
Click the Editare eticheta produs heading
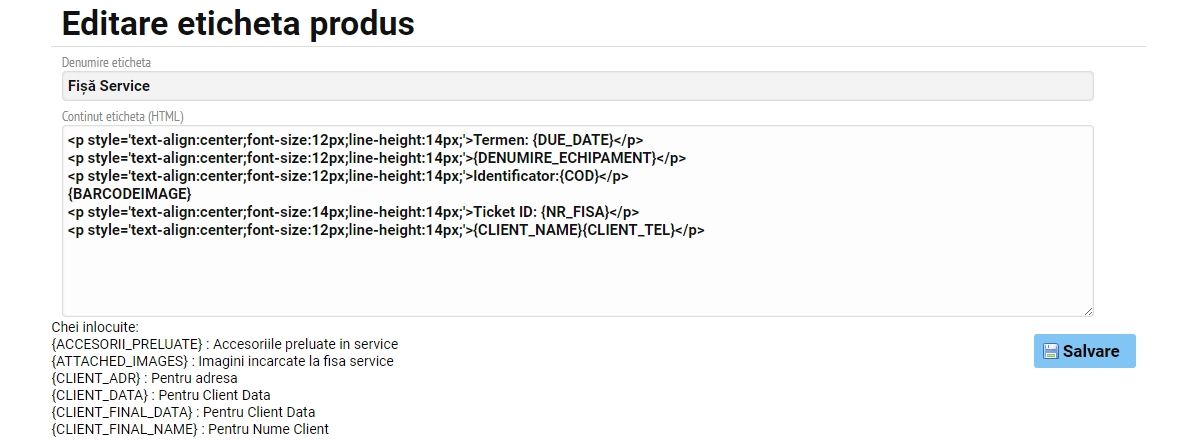[238, 24]
